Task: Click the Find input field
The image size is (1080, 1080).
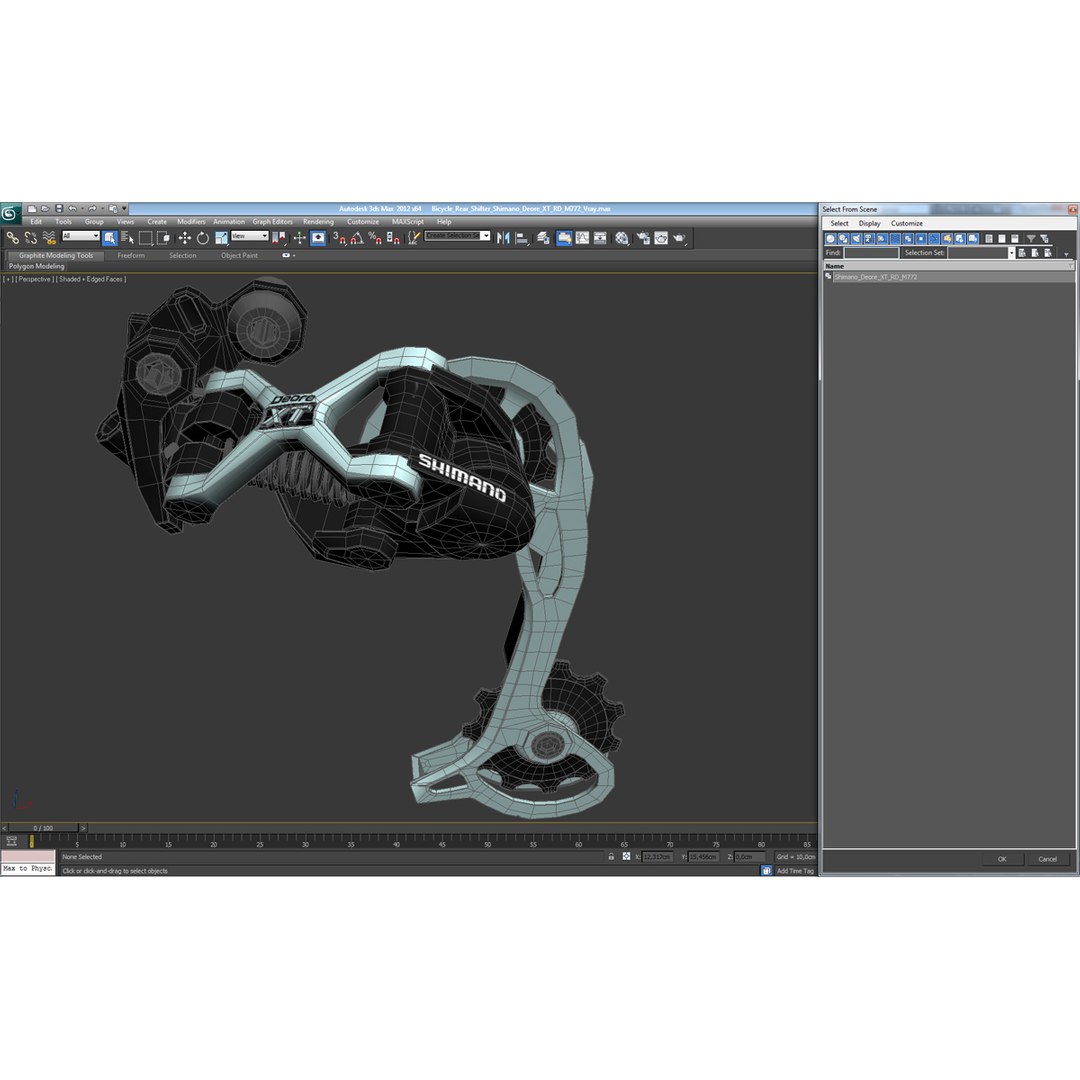Action: (871, 253)
